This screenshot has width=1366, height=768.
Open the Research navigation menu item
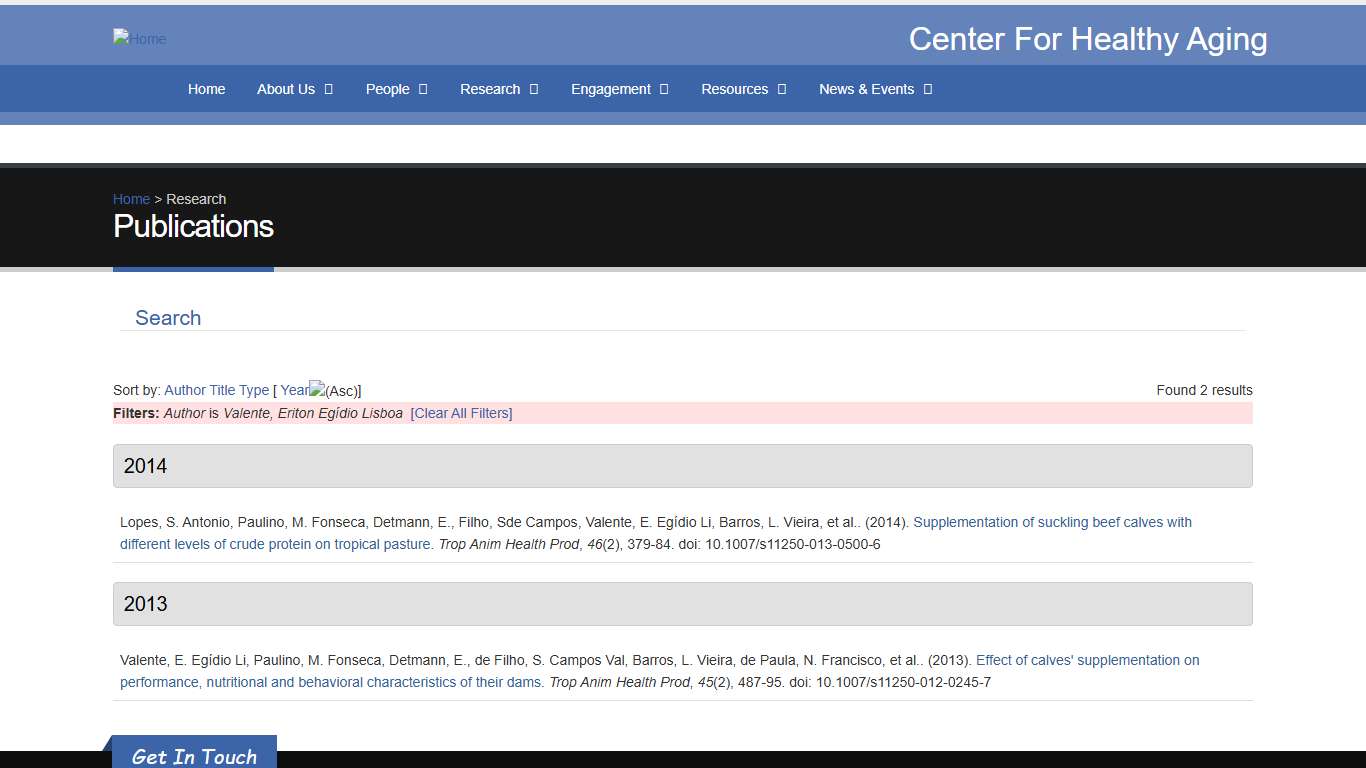pyautogui.click(x=489, y=89)
